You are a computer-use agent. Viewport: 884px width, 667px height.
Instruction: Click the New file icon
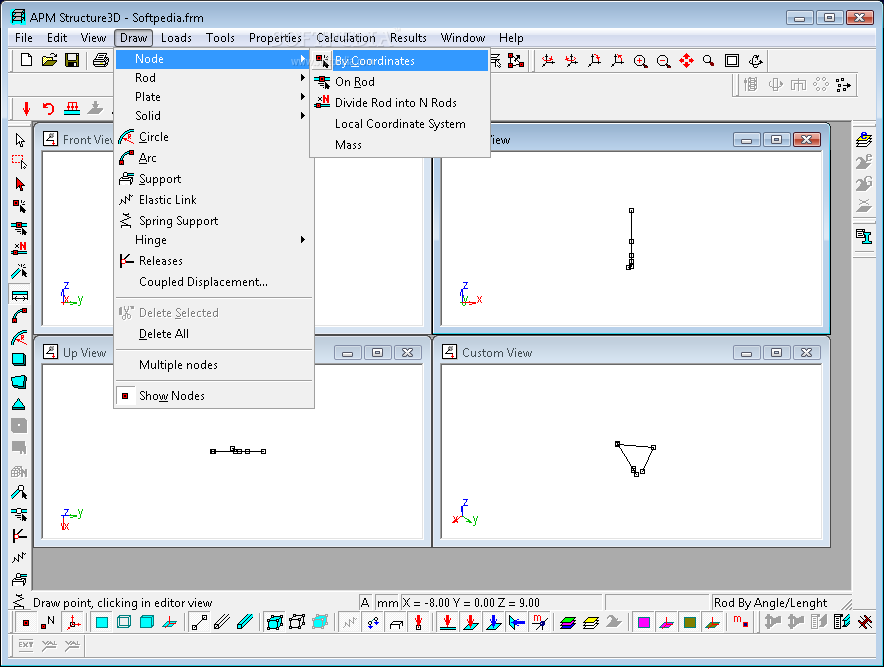pyautogui.click(x=26, y=60)
